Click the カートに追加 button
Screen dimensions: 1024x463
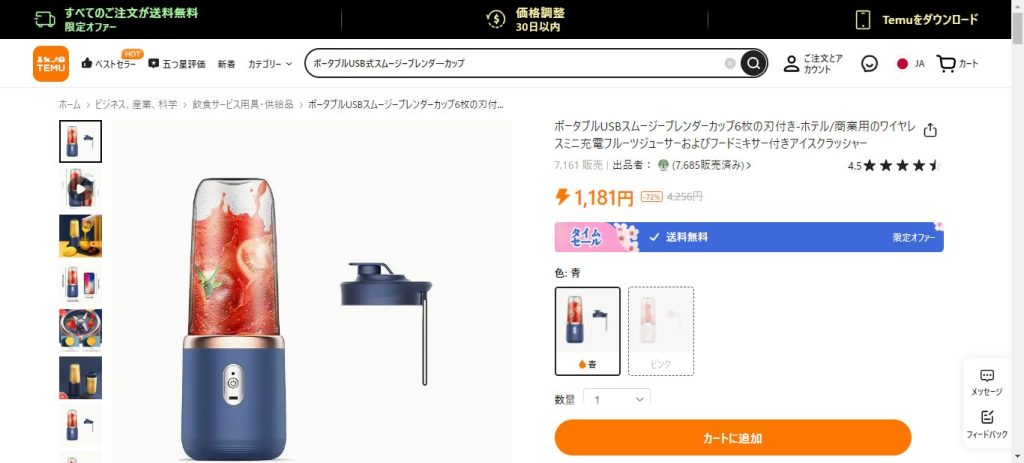pos(733,438)
